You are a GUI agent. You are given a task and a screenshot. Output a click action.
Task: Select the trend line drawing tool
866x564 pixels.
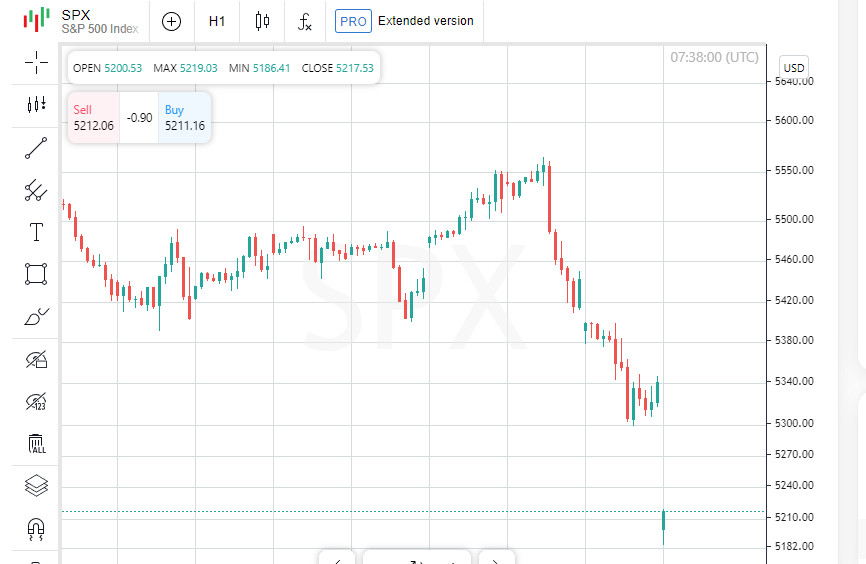click(36, 148)
